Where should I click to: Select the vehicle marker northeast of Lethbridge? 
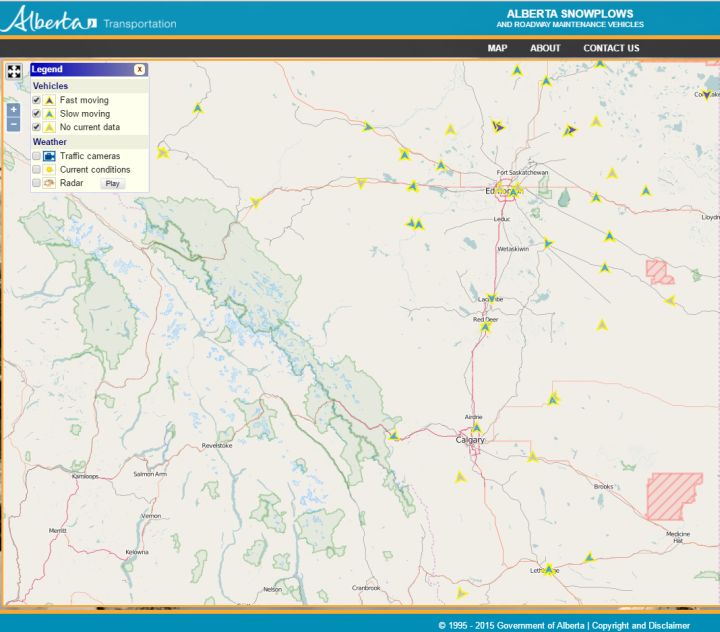click(x=589, y=558)
